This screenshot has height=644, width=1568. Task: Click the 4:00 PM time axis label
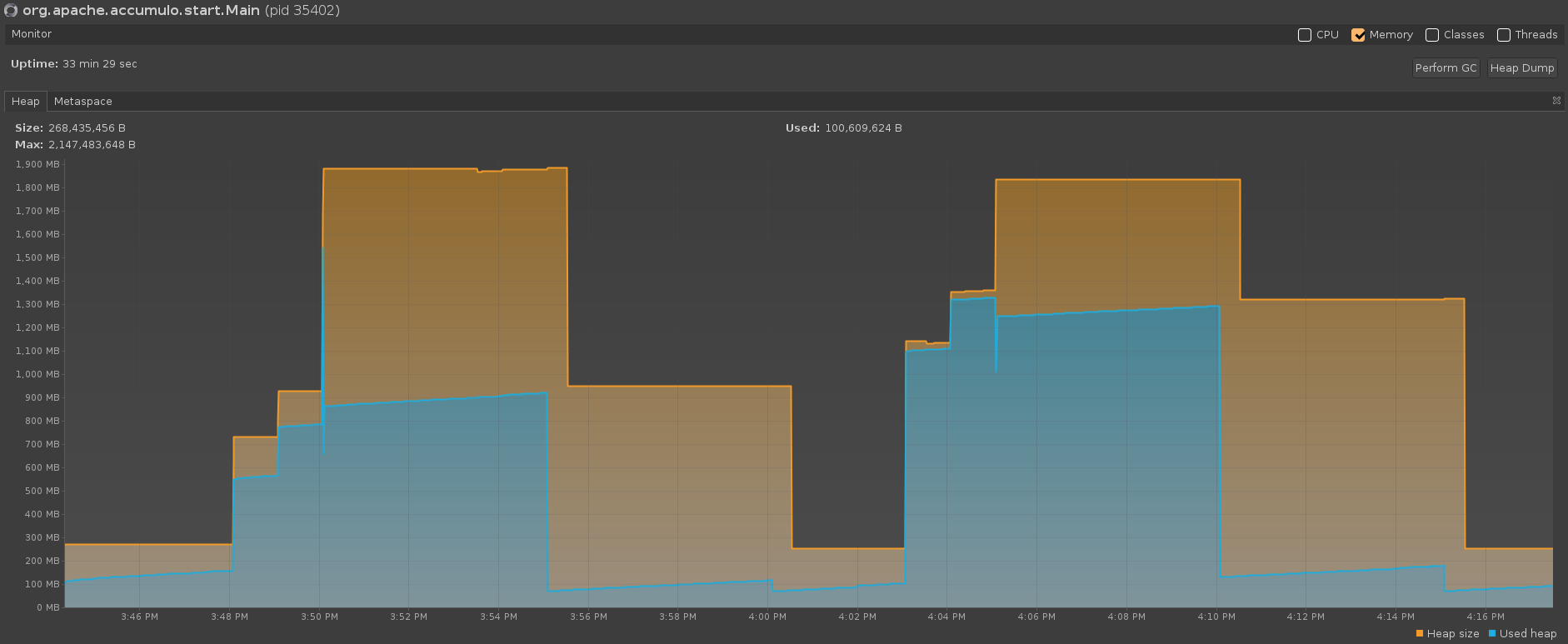point(767,617)
